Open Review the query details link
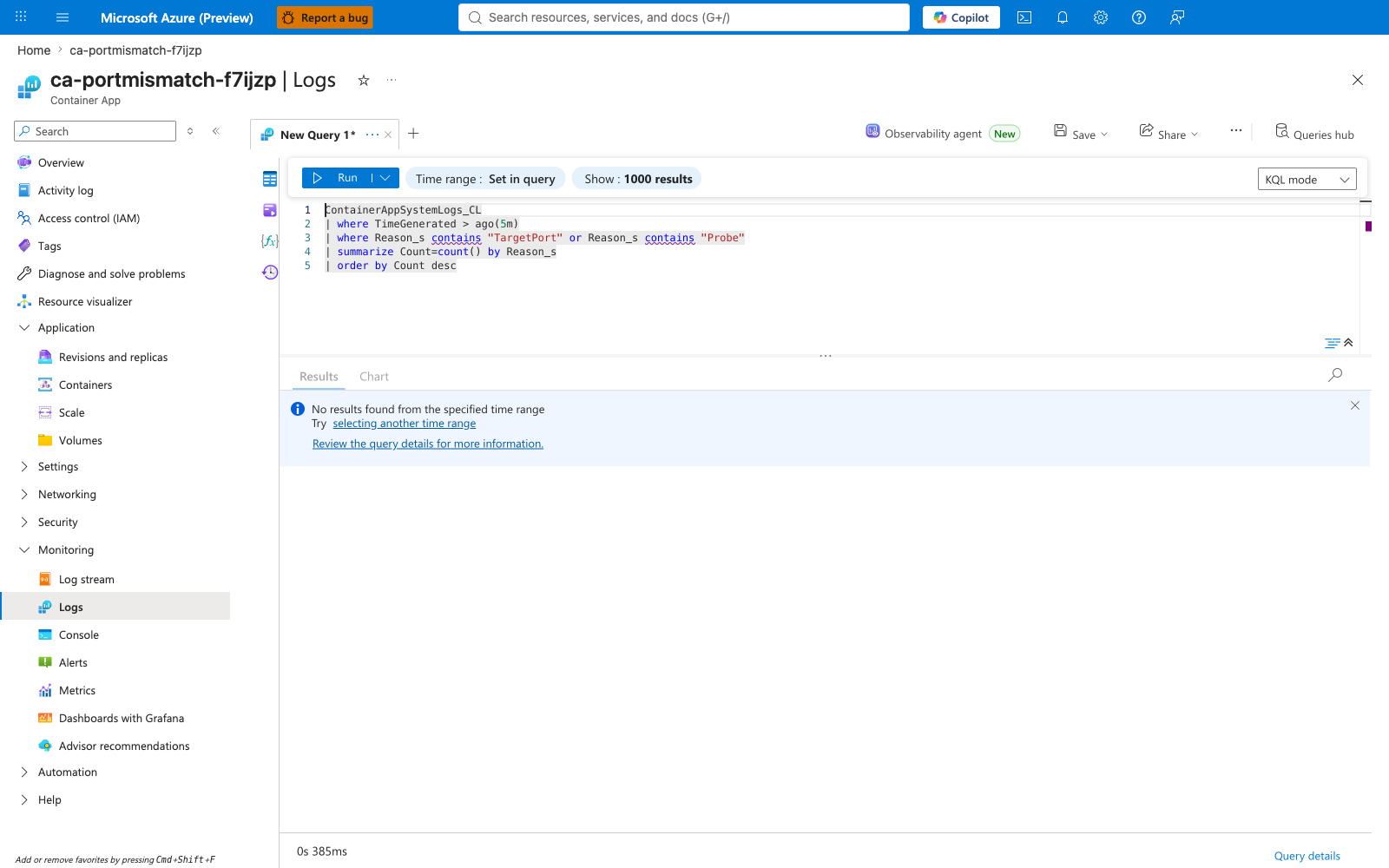 (428, 444)
